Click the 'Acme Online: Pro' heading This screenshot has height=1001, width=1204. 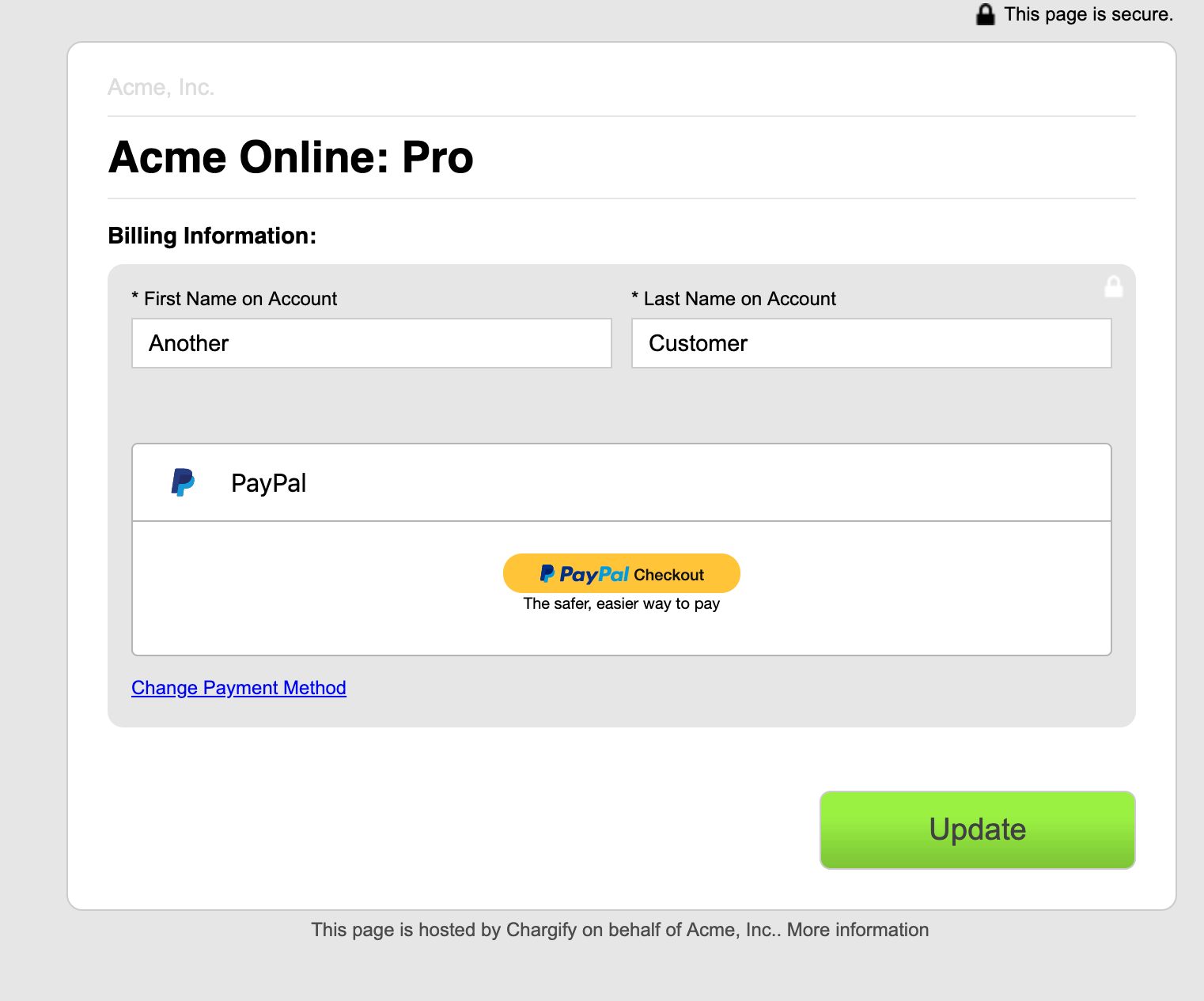pos(291,157)
